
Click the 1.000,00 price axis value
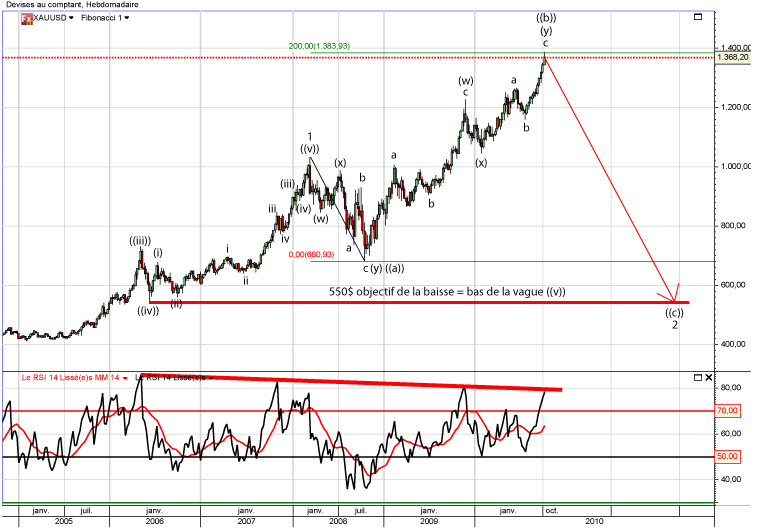tap(734, 166)
